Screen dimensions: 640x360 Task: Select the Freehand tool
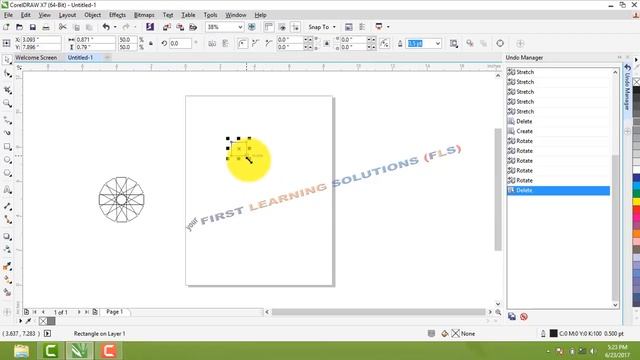tap(7, 120)
